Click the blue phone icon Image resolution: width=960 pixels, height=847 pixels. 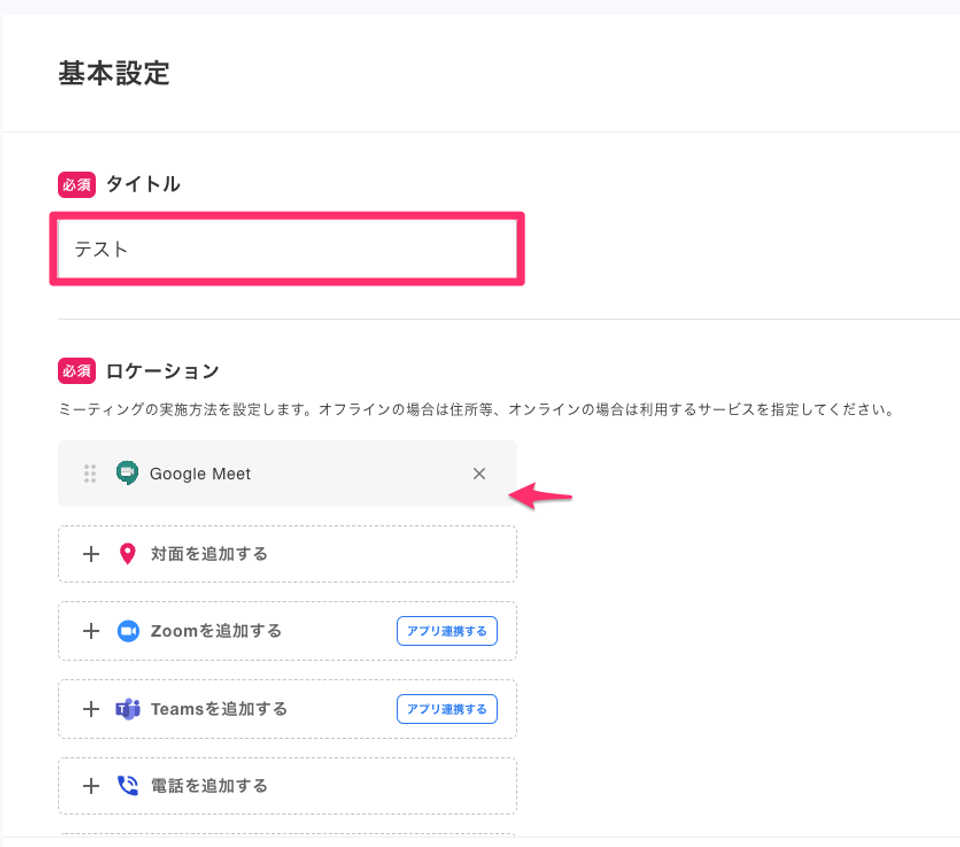click(x=128, y=786)
